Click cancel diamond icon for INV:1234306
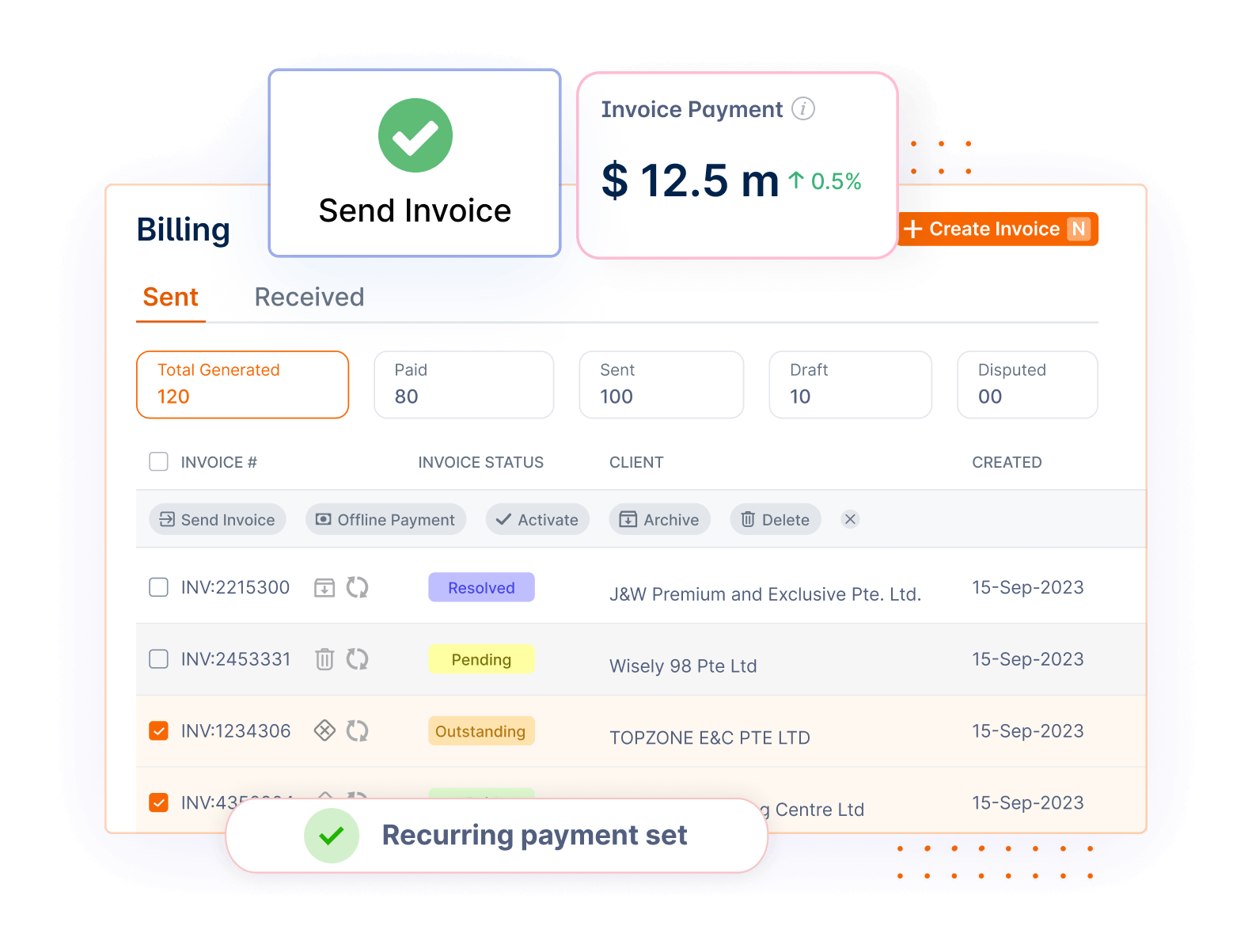This screenshot has width=1252, height=952. pos(324,730)
